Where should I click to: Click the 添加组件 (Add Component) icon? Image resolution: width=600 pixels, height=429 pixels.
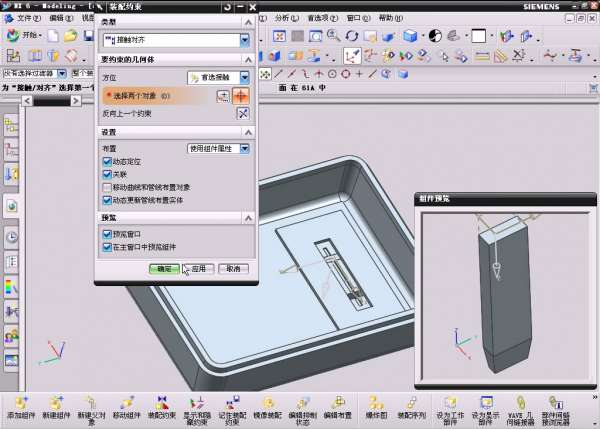click(x=20, y=401)
